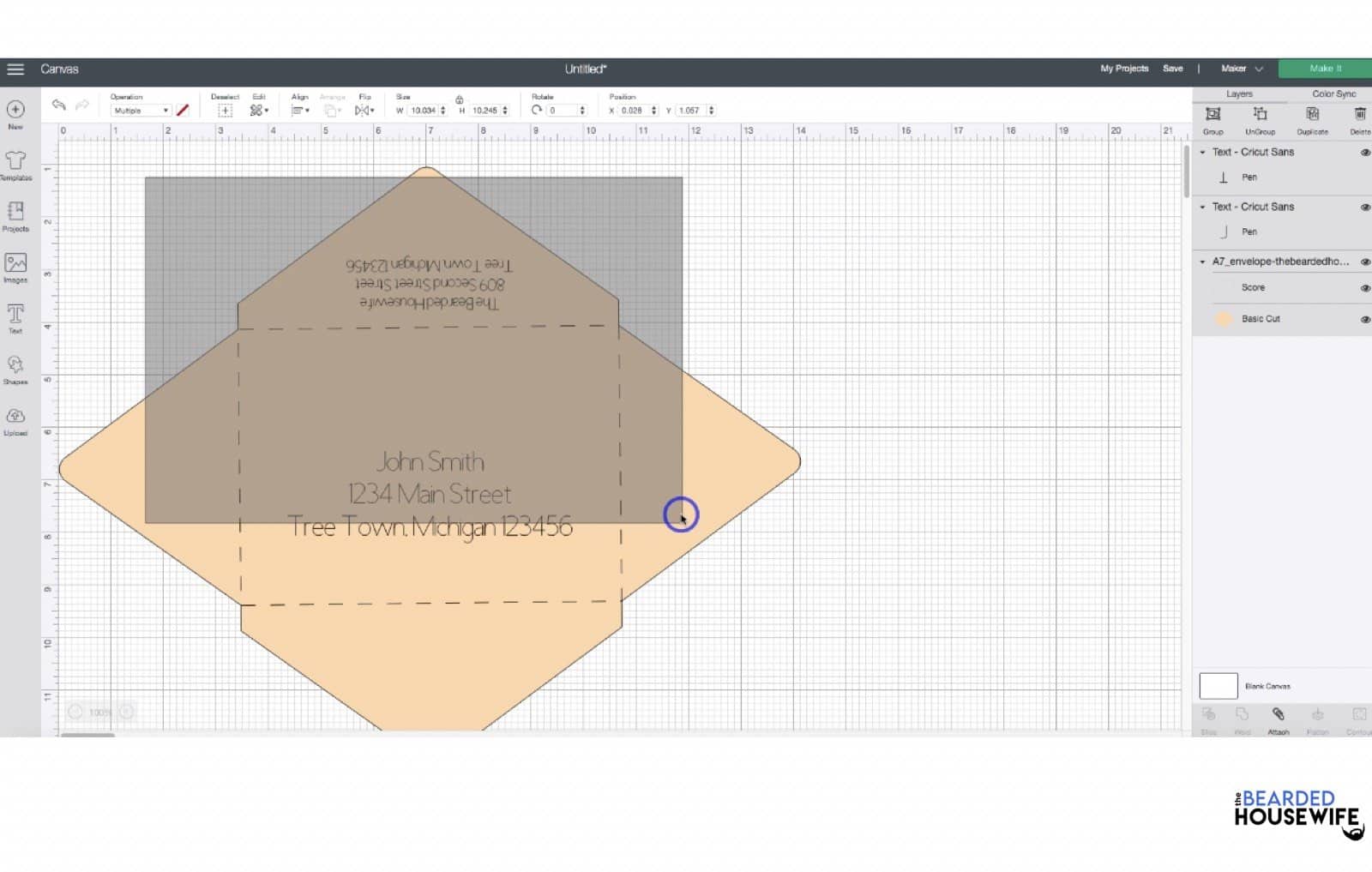Hide the first Text - Cricut Sans layer
The width and height of the screenshot is (1372, 872).
click(1365, 153)
